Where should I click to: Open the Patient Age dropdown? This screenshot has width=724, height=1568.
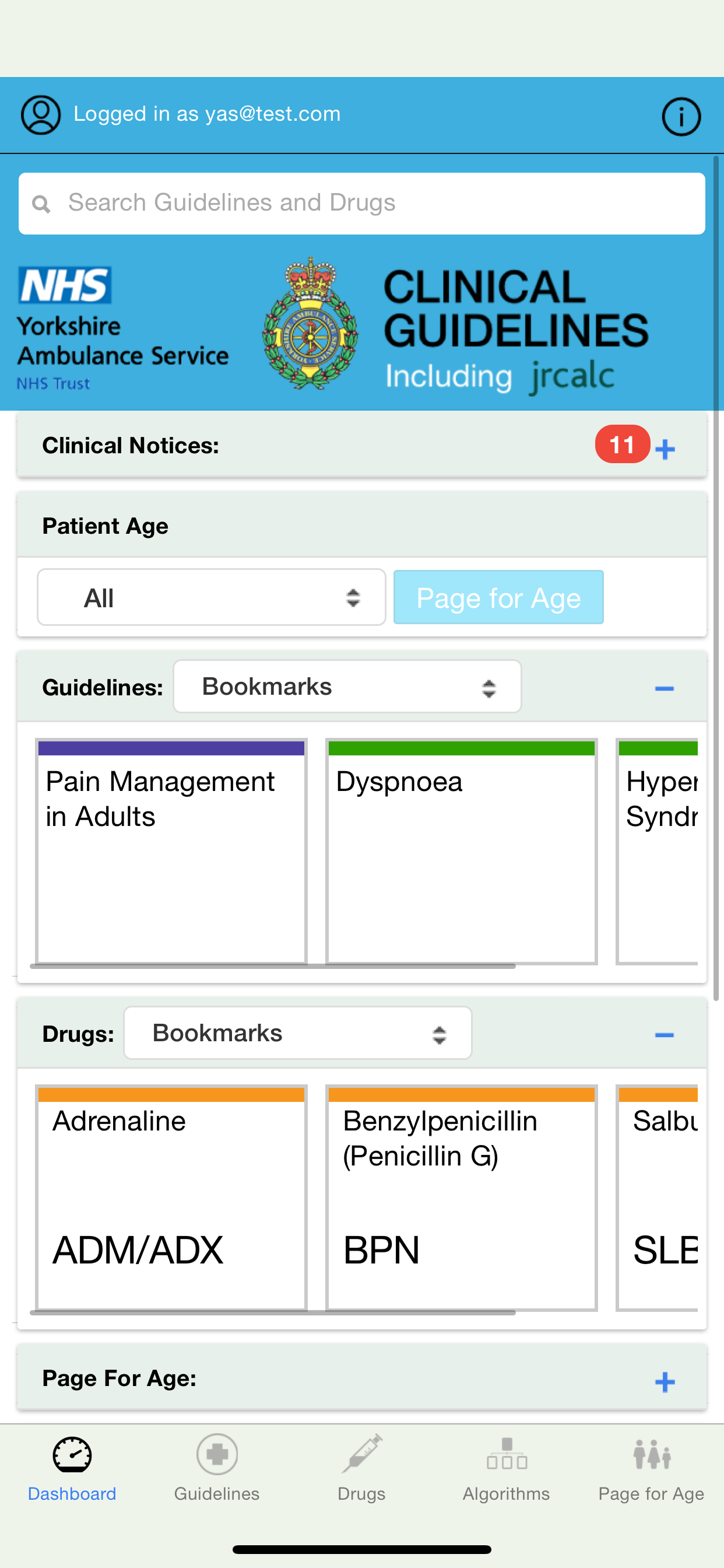point(211,598)
